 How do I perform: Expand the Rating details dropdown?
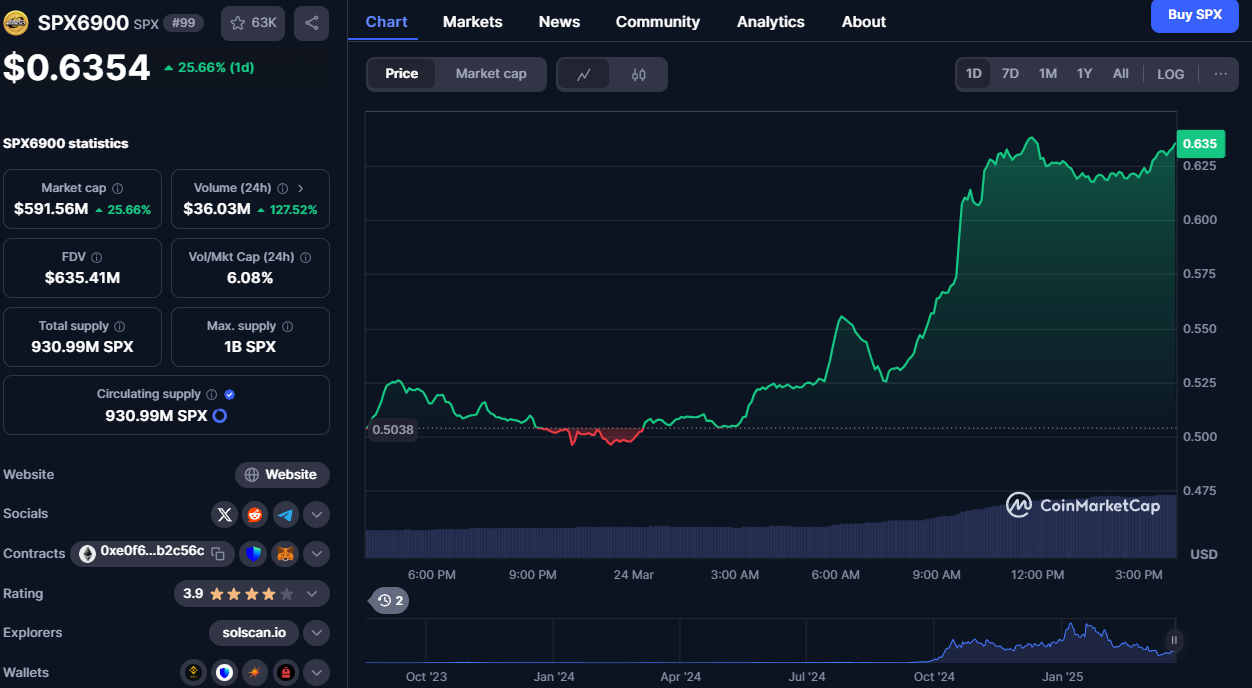[312, 594]
